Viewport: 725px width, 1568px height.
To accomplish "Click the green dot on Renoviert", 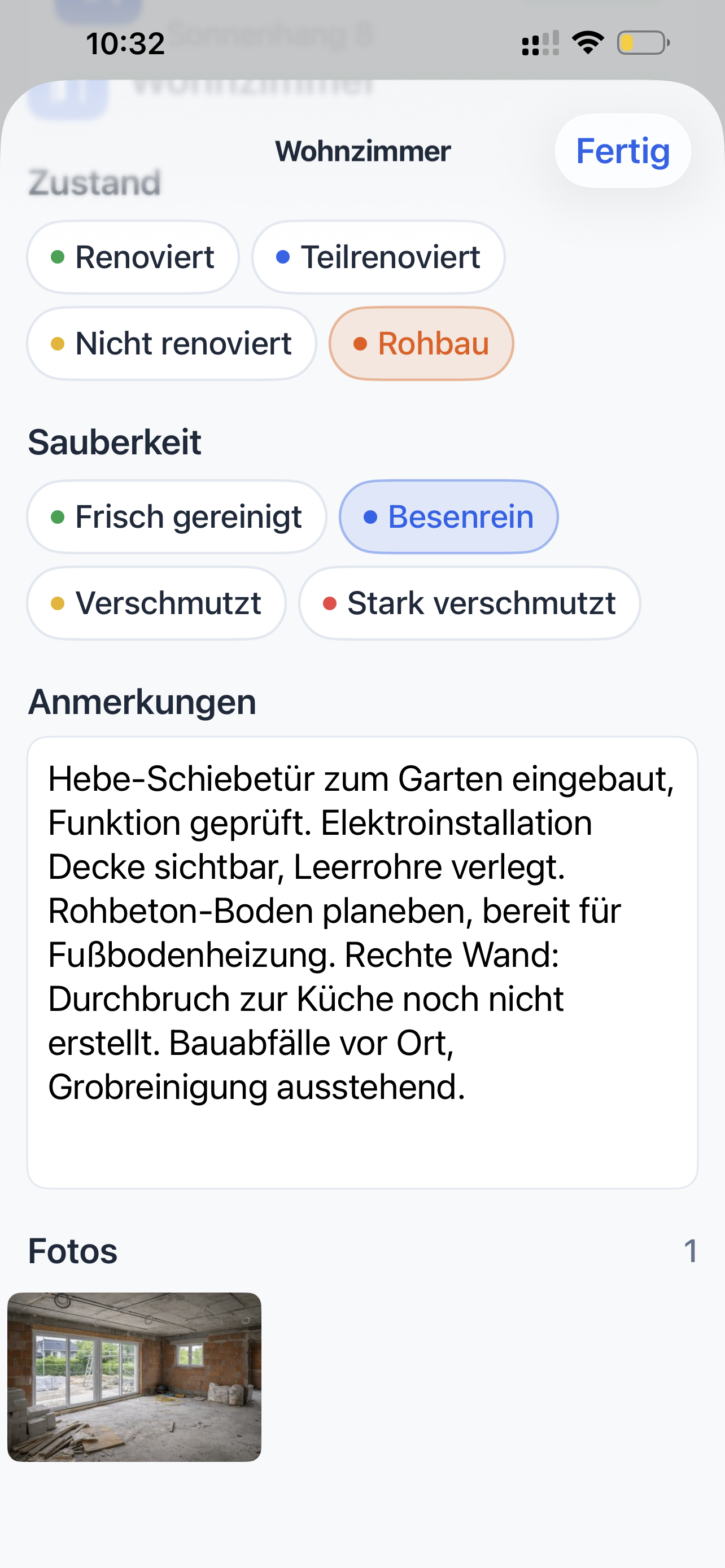I will pyautogui.click(x=58, y=257).
